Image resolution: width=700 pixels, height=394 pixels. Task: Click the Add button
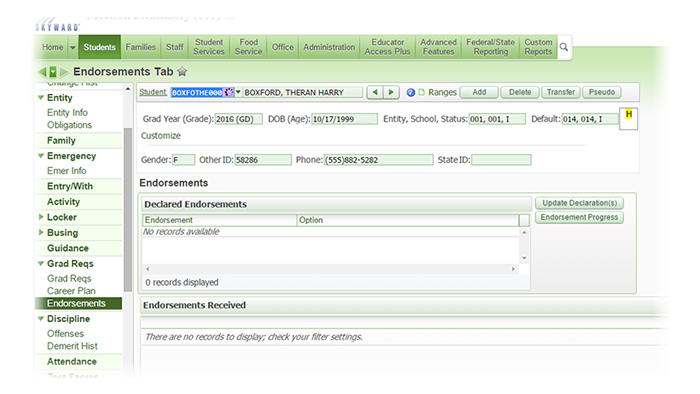(479, 92)
